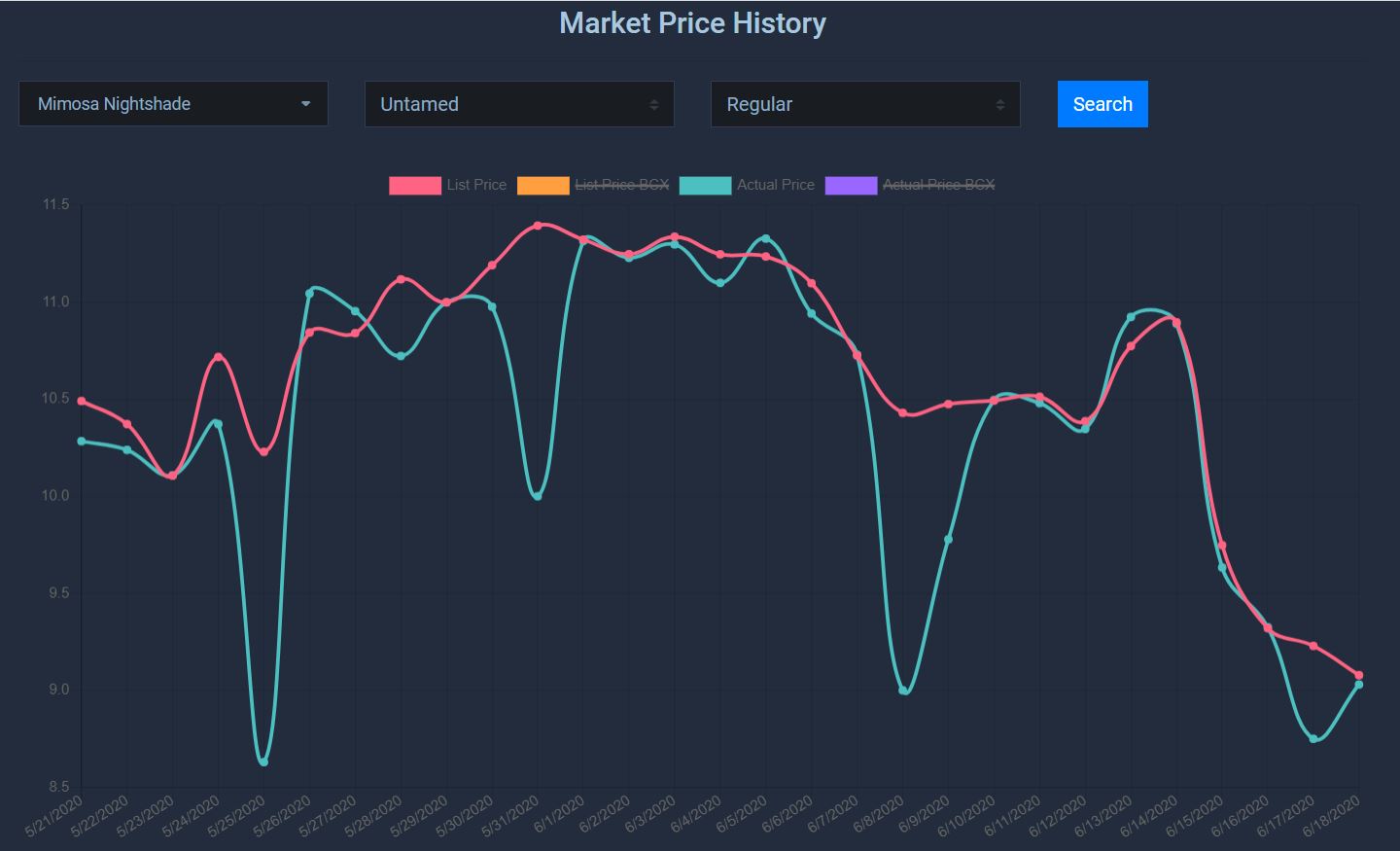Click the Actual Price point on 6/18/2020
Viewport: 1400px width, 851px height.
point(1359,685)
